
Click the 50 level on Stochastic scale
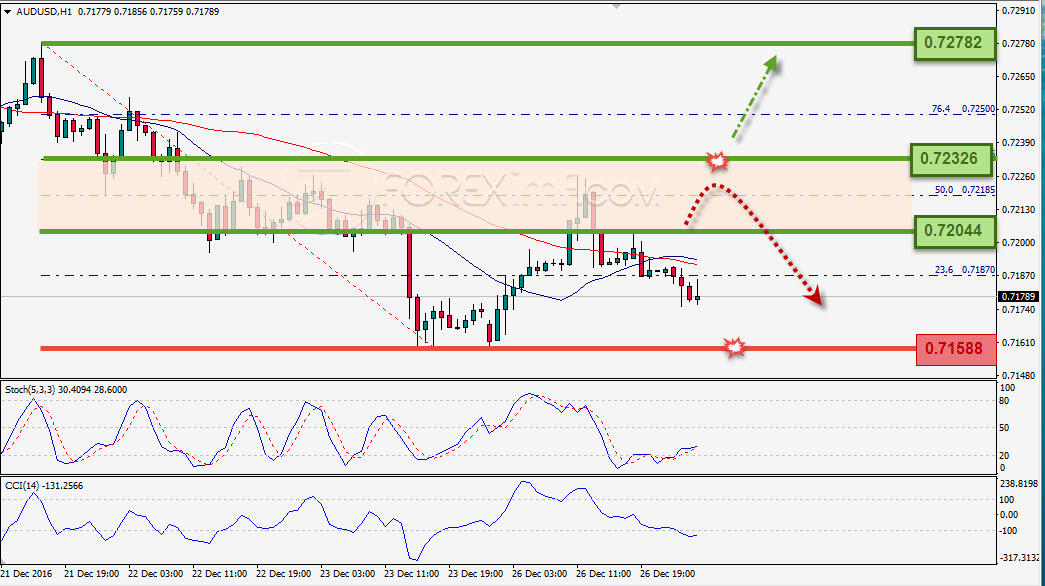[x=1006, y=428]
